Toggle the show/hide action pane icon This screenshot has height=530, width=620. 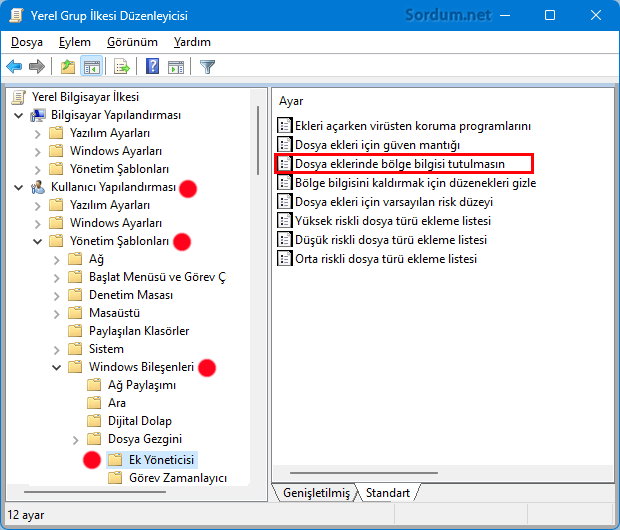[x=176, y=66]
